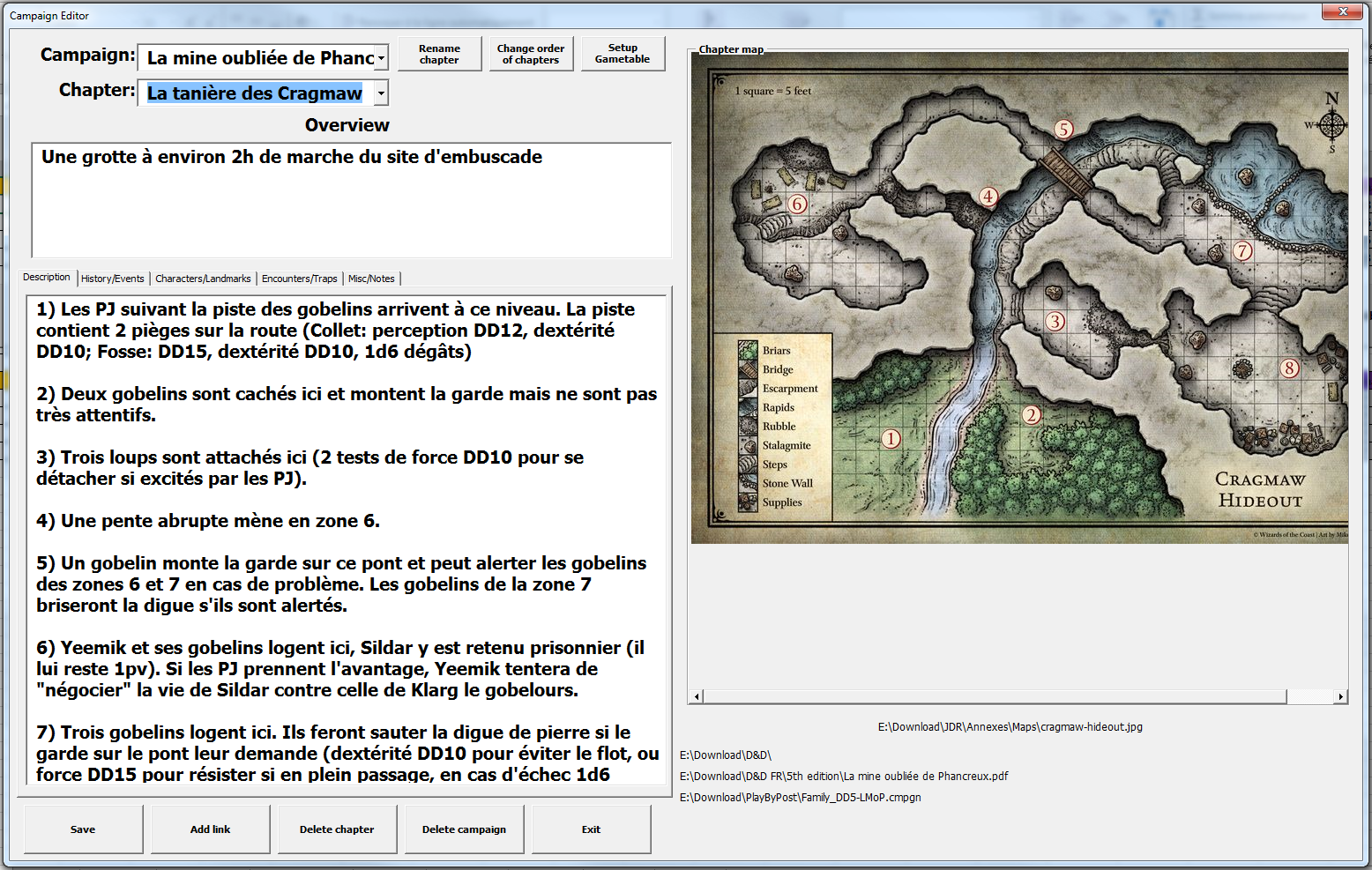Click the Rename chapter button
Viewport: 1372px width, 870px height.
point(439,55)
